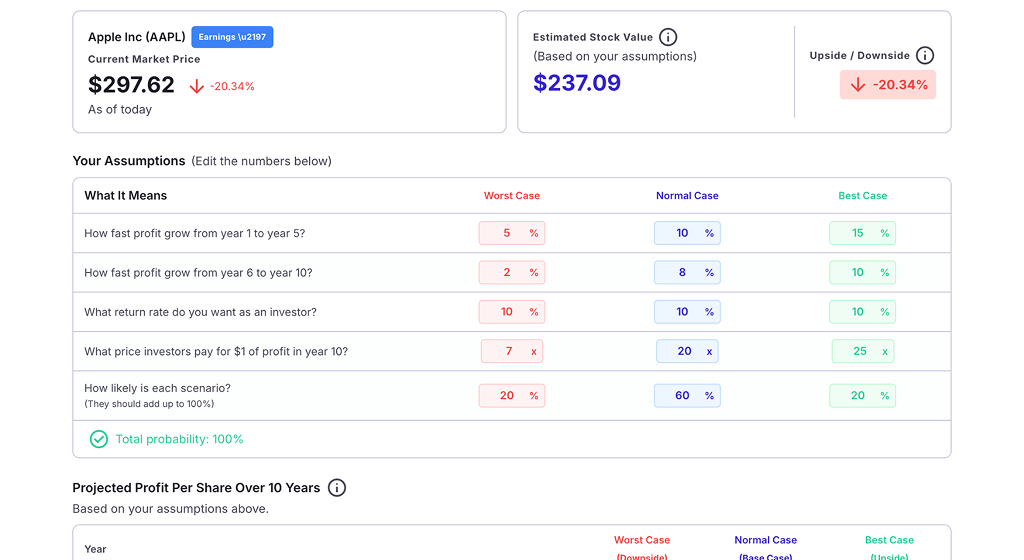This screenshot has width=1024, height=560.
Task: Edit Best Case year 1-5 profit growth field
Action: pyautogui.click(x=862, y=233)
